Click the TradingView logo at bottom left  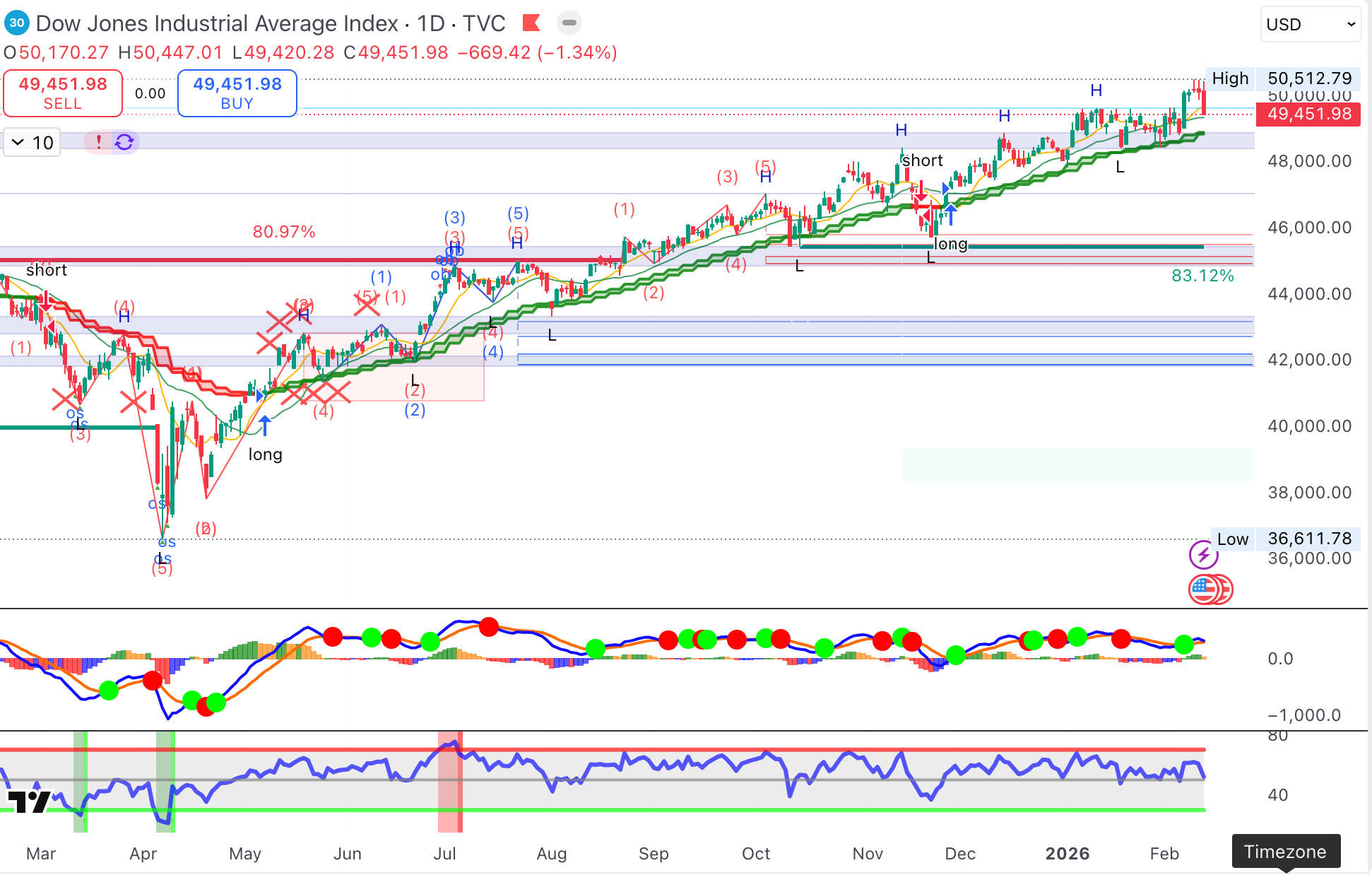[x=29, y=801]
